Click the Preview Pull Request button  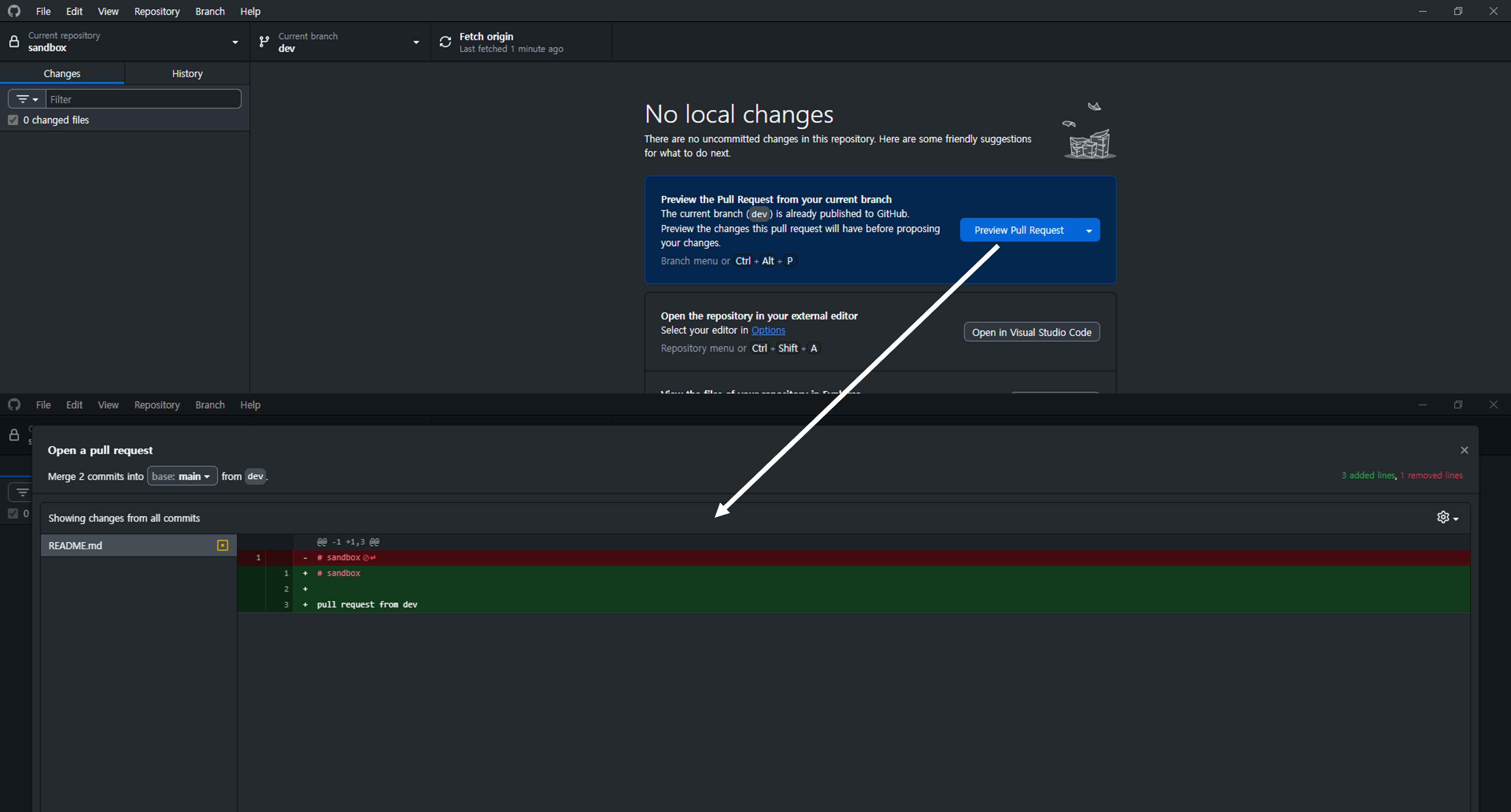coord(1018,230)
